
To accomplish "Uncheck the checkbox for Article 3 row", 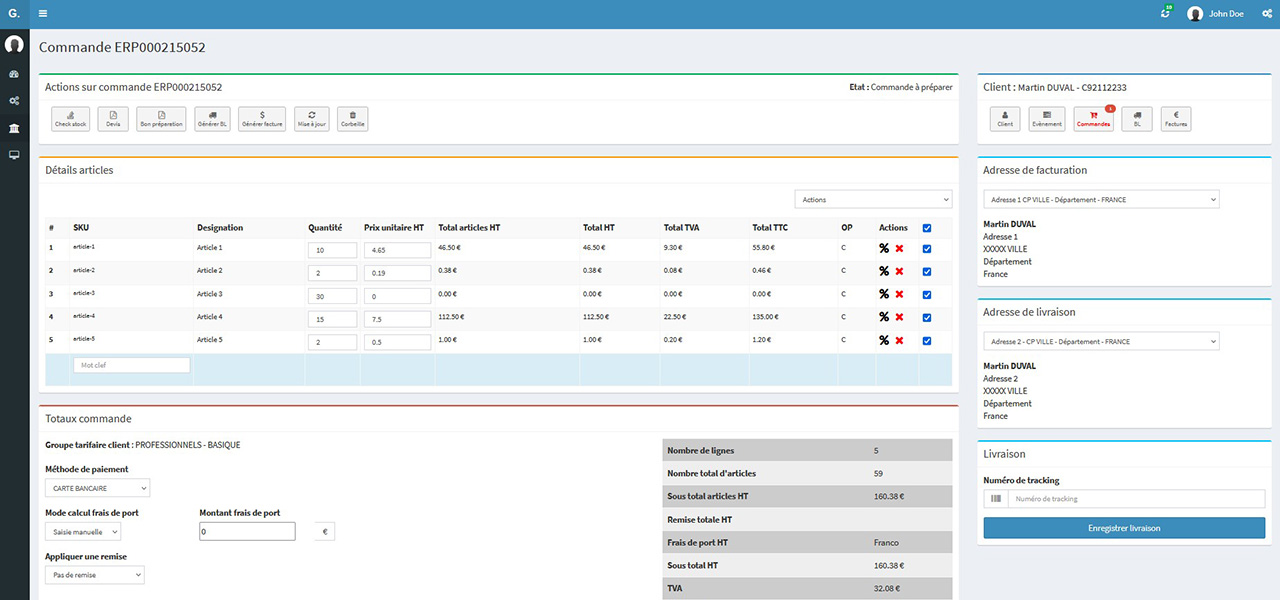I will [927, 295].
